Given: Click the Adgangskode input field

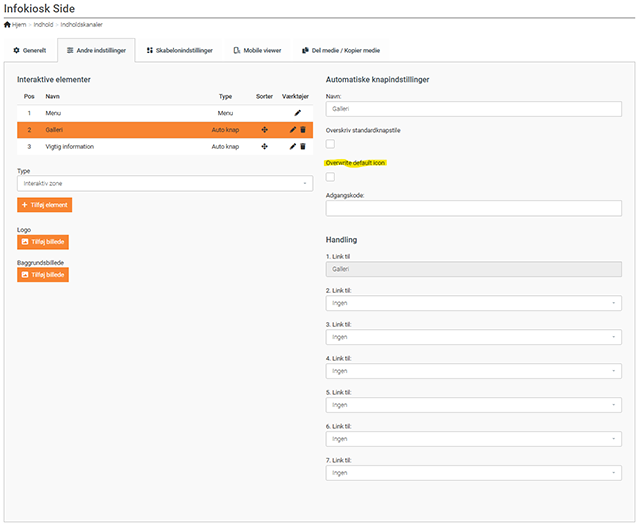Looking at the screenshot, I should 474,209.
